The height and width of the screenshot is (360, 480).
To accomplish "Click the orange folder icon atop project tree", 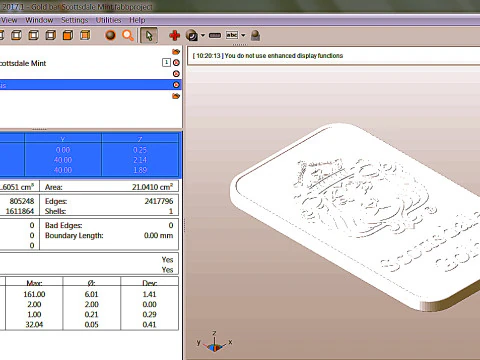I will (176, 52).
